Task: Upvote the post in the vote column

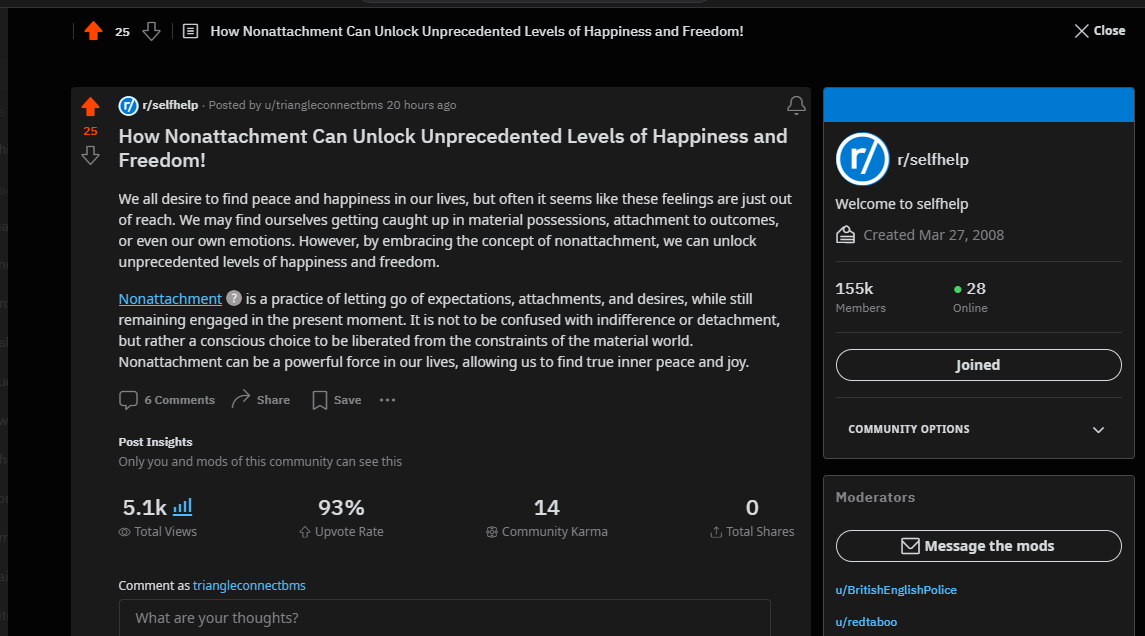Action: tap(91, 107)
